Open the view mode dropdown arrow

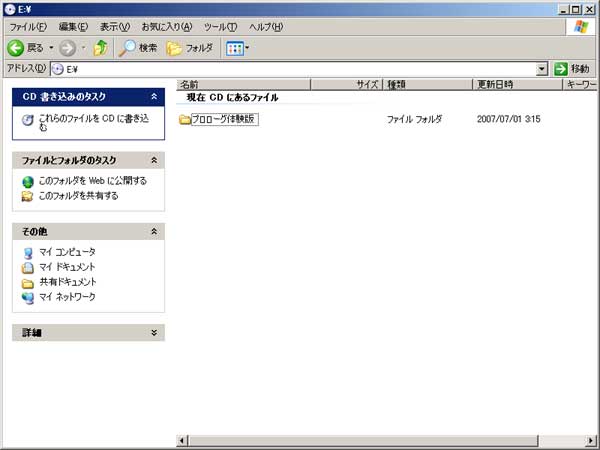(247, 48)
